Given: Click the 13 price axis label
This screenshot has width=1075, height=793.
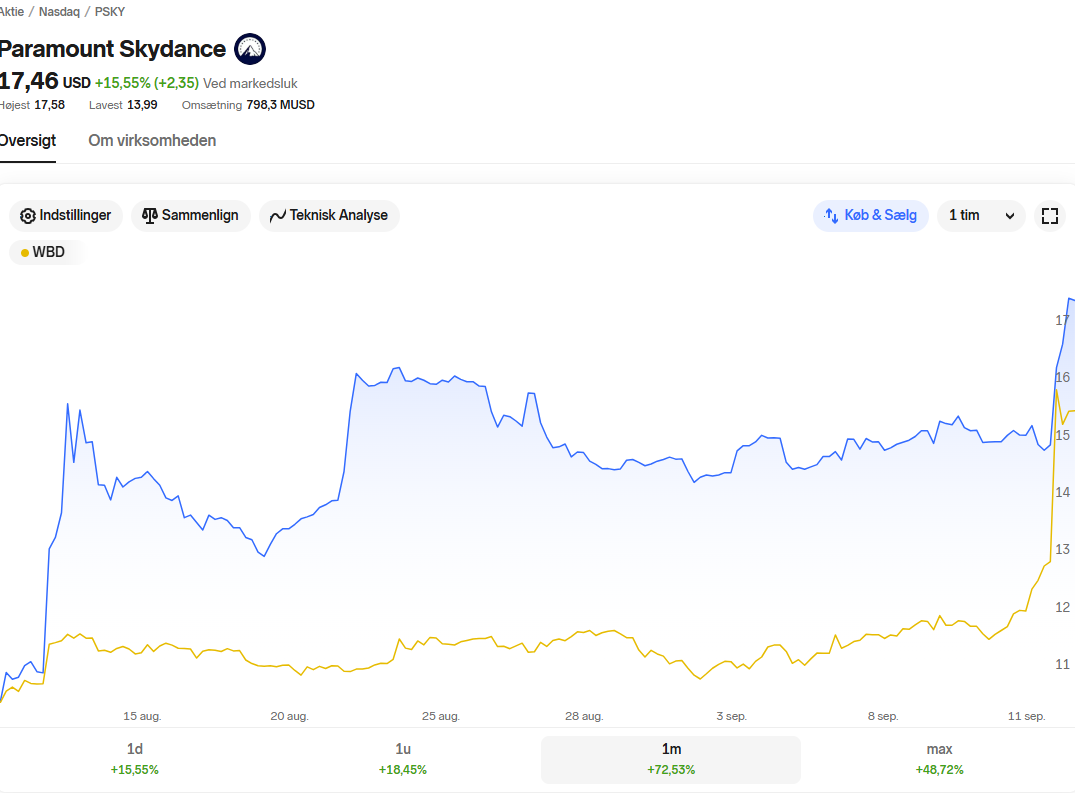Looking at the screenshot, I should [x=1062, y=549].
